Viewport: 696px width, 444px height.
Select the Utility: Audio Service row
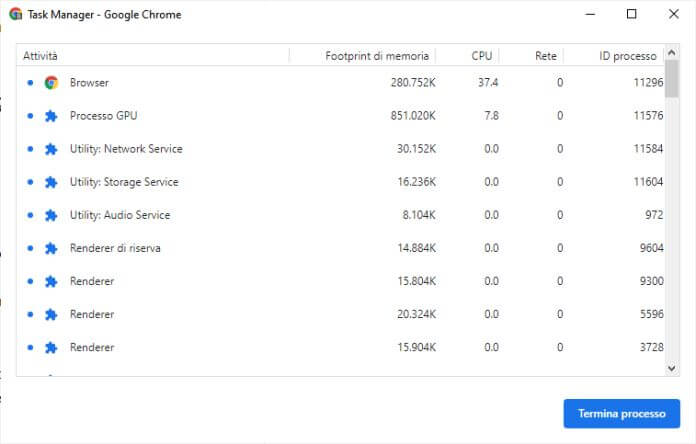click(x=341, y=215)
